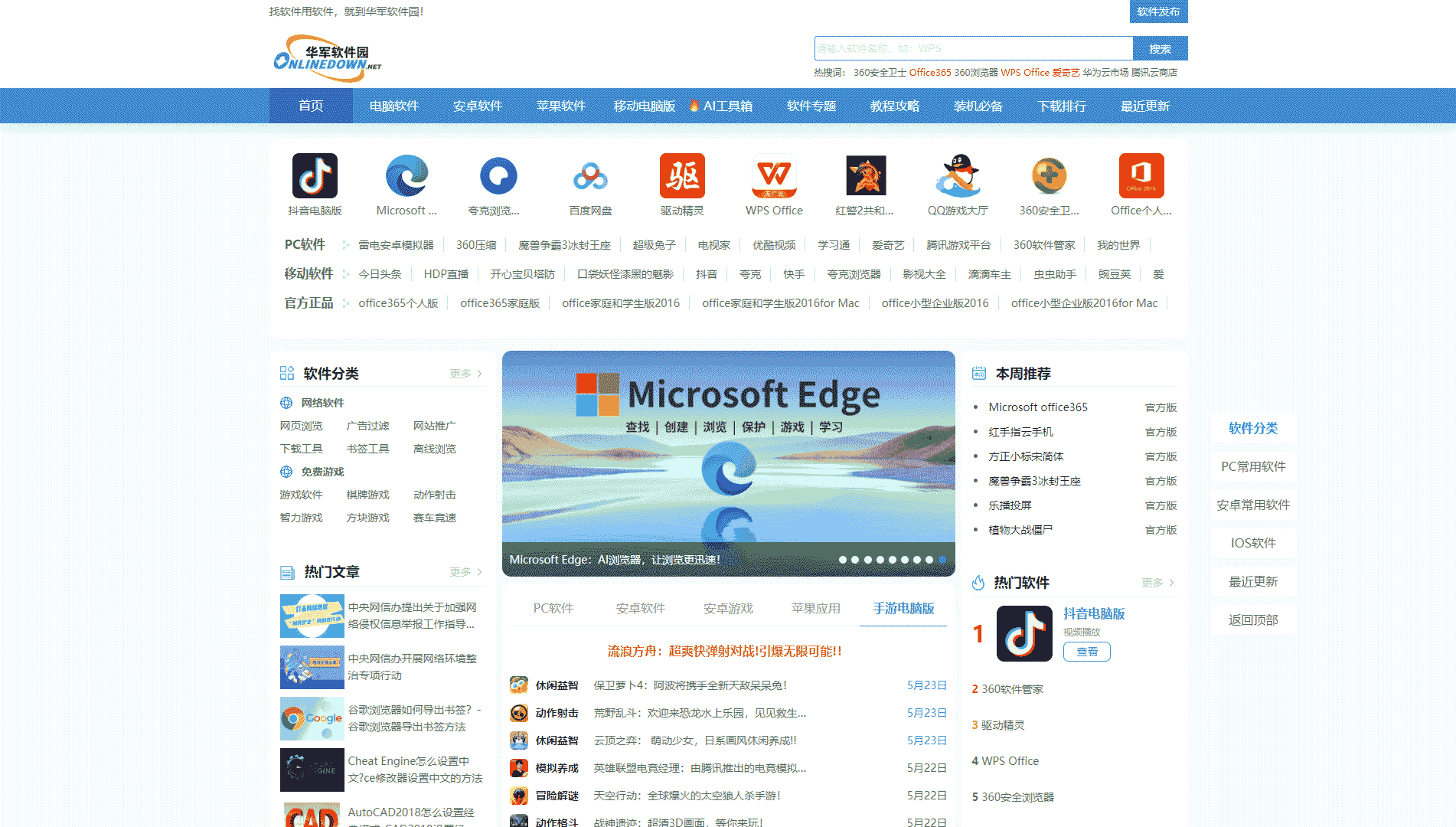The height and width of the screenshot is (827, 1456).
Task: Switch to the 安卓游戏 tab
Action: tap(729, 608)
